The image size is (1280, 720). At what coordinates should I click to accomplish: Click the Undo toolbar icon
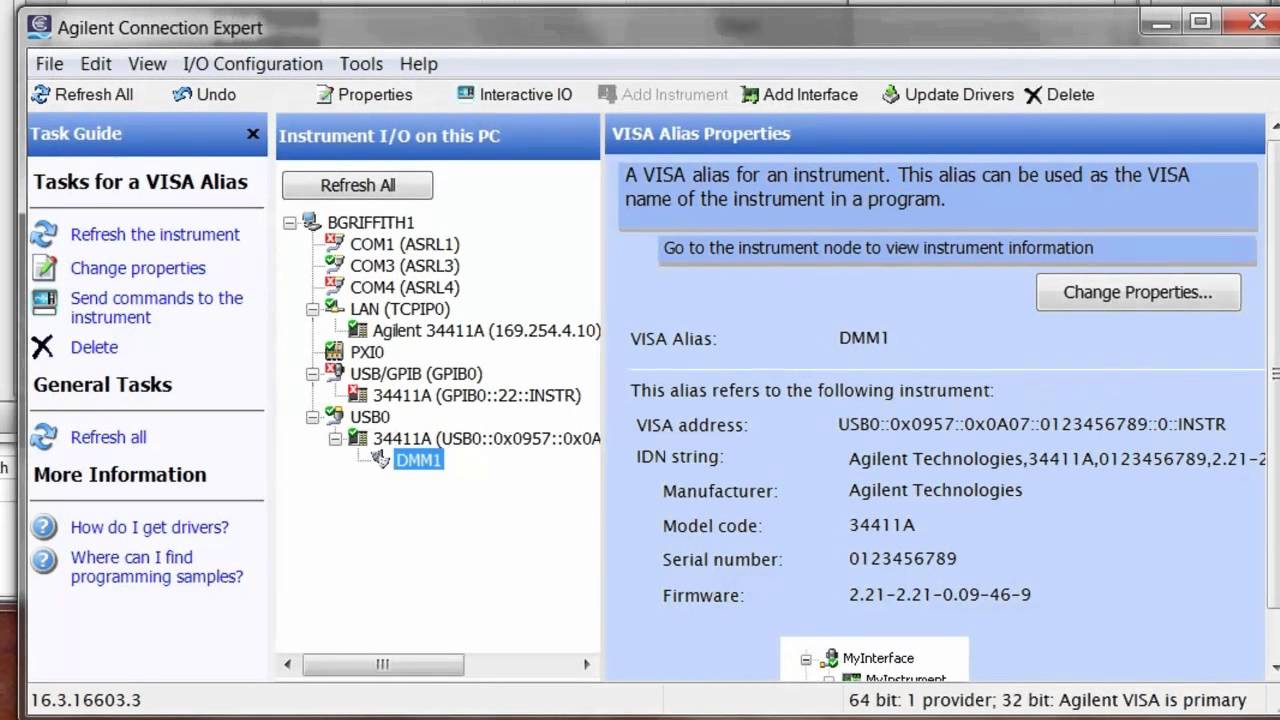182,94
